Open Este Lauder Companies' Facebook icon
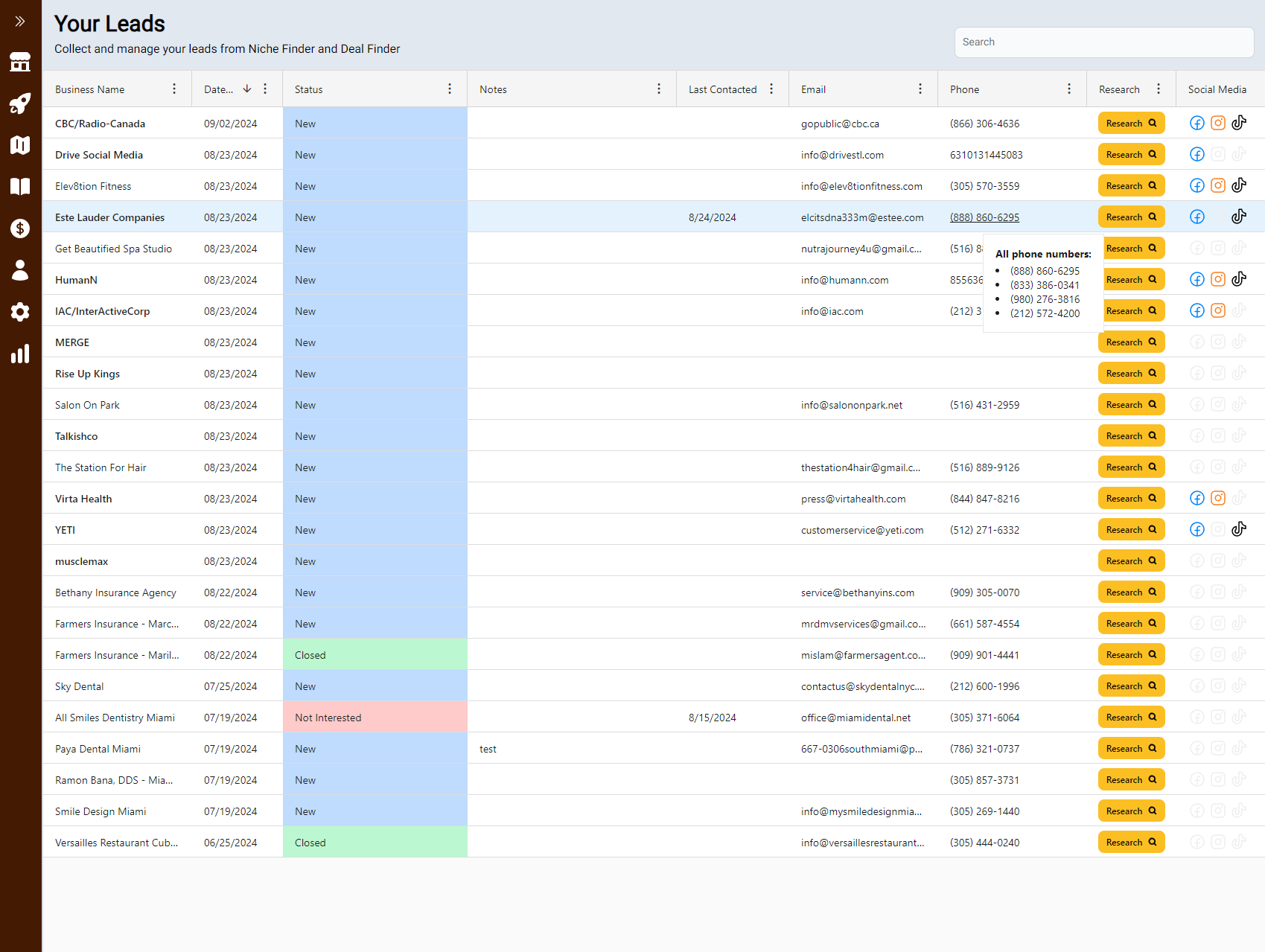 [1197, 217]
